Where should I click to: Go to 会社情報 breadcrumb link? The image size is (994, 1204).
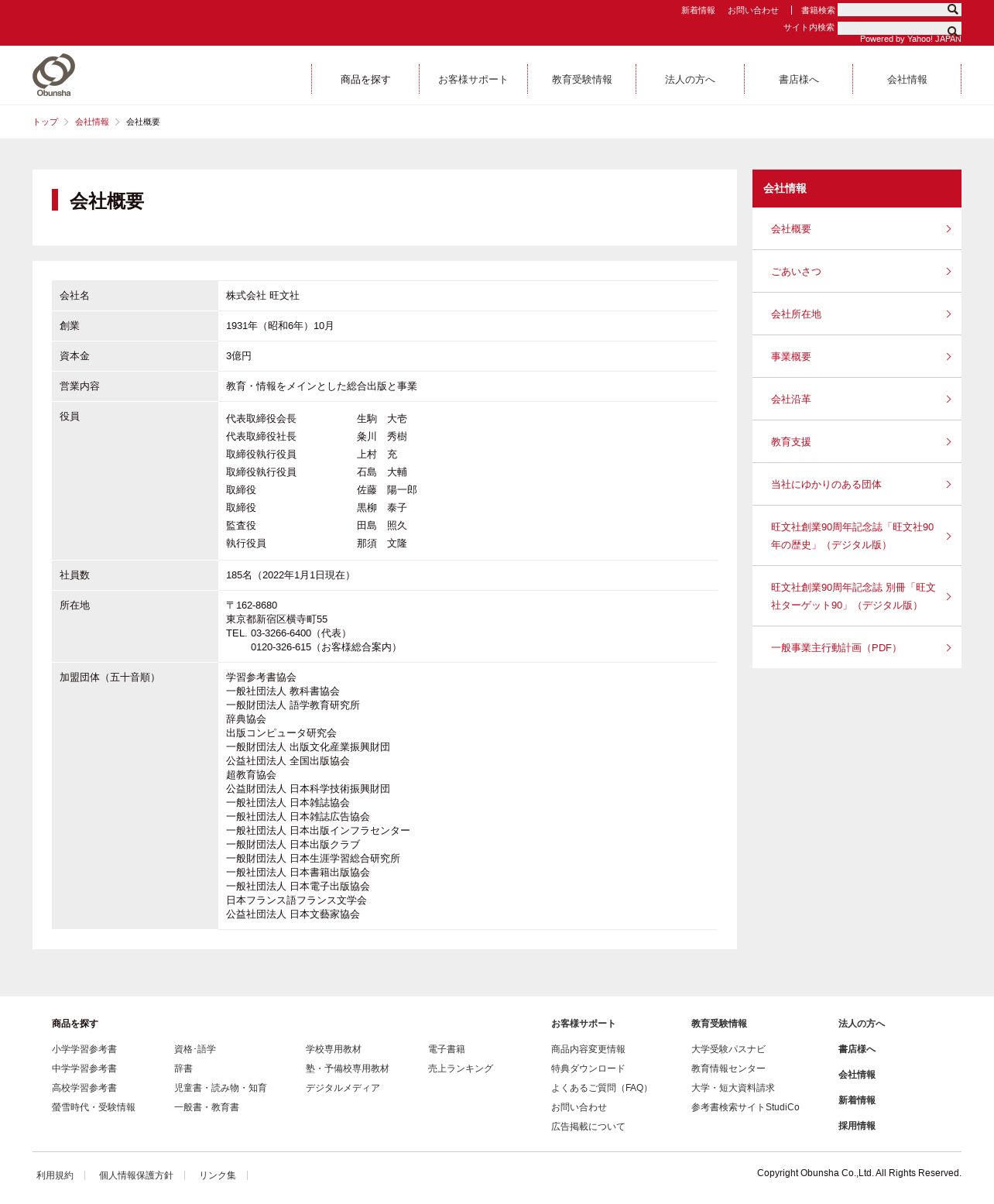click(91, 122)
